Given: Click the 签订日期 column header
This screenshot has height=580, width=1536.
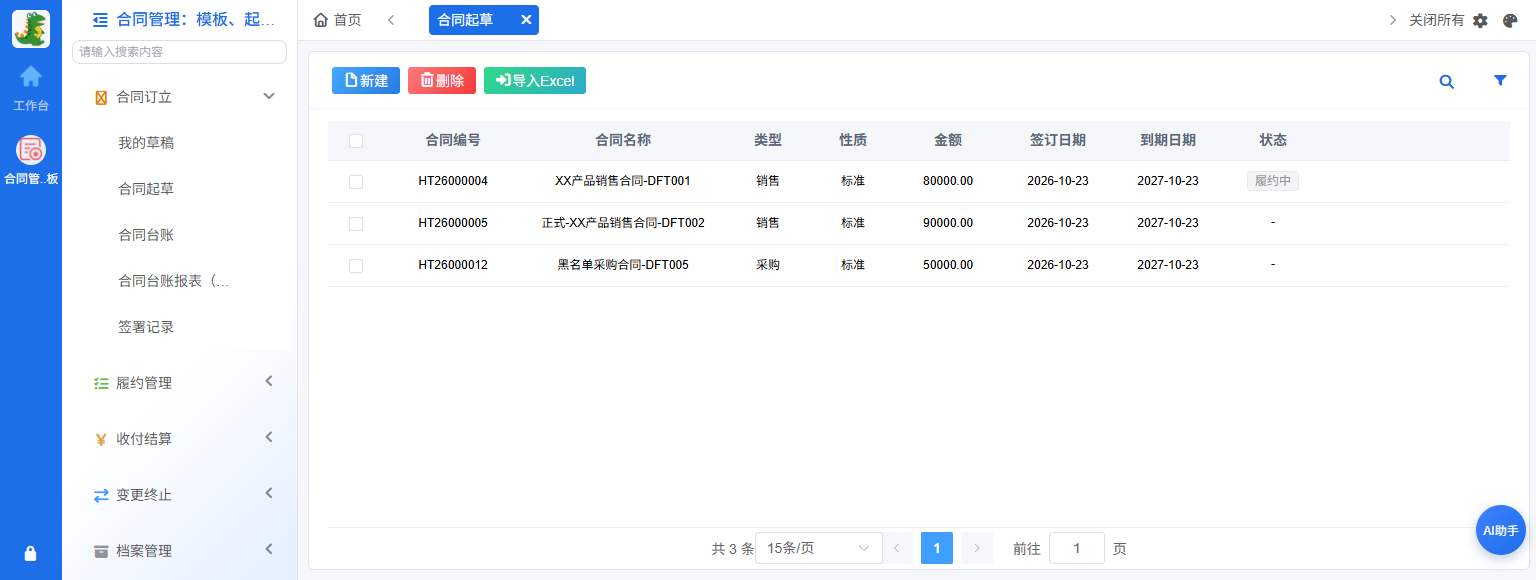Looking at the screenshot, I should pos(1058,140).
